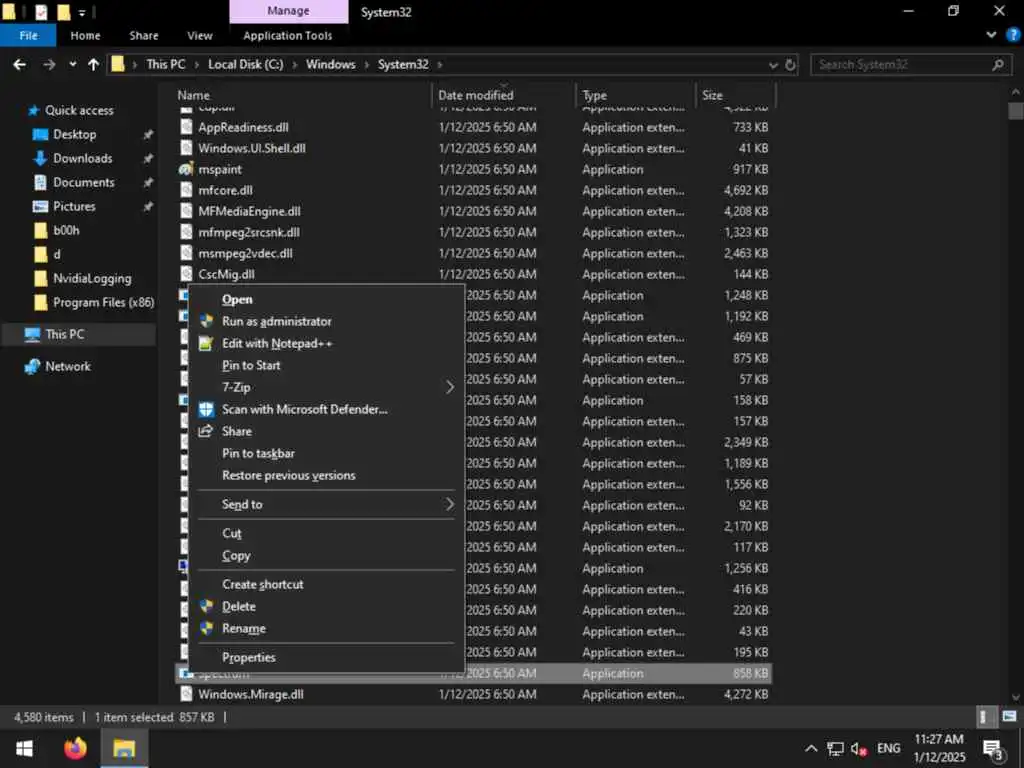Sort by the Name column header
The height and width of the screenshot is (768, 1024).
tap(194, 95)
